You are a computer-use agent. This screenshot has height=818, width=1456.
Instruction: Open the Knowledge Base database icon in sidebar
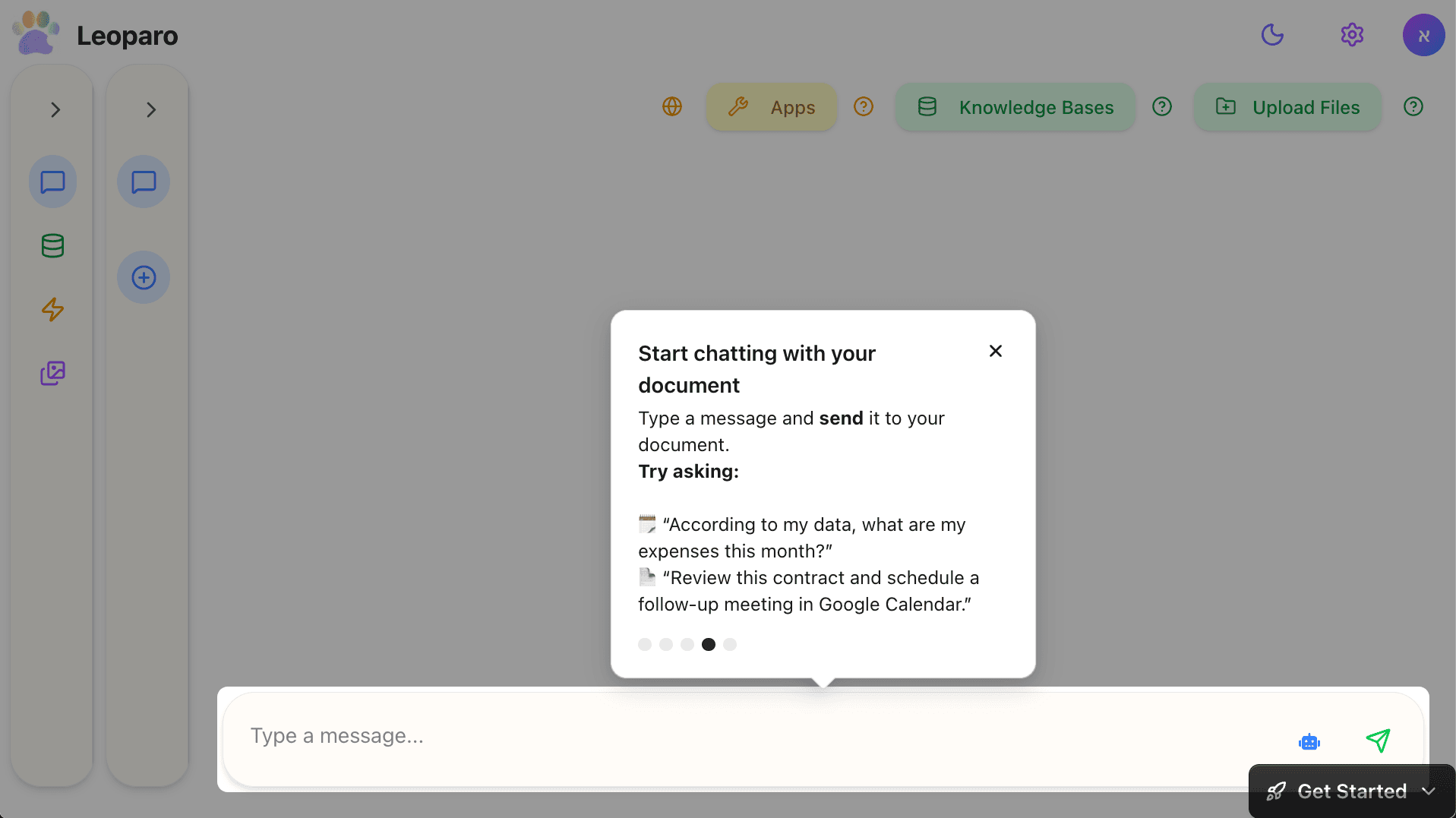[x=52, y=245]
